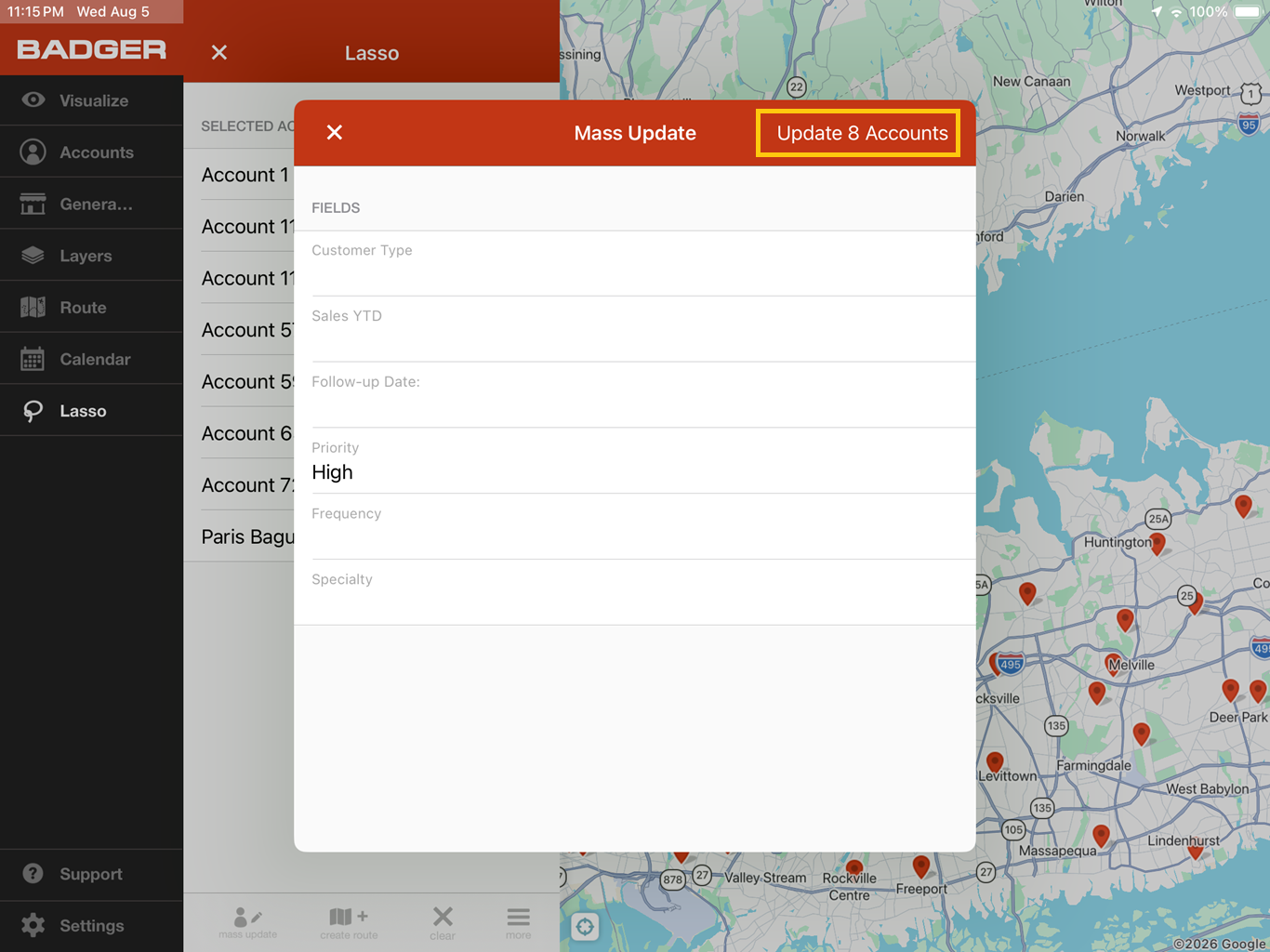Image resolution: width=1270 pixels, height=952 pixels.
Task: Change the Priority field showing High
Action: pyautogui.click(x=635, y=461)
